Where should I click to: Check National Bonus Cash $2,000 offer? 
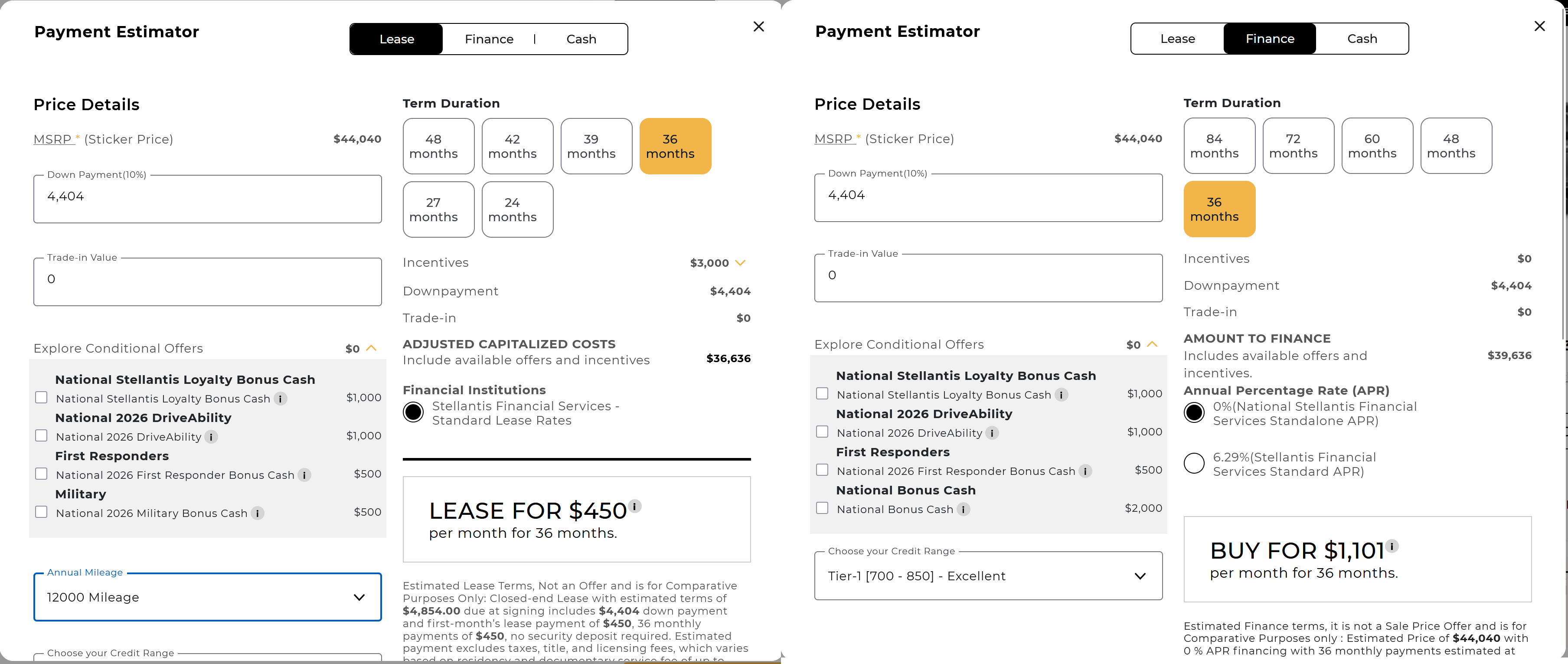tap(822, 508)
